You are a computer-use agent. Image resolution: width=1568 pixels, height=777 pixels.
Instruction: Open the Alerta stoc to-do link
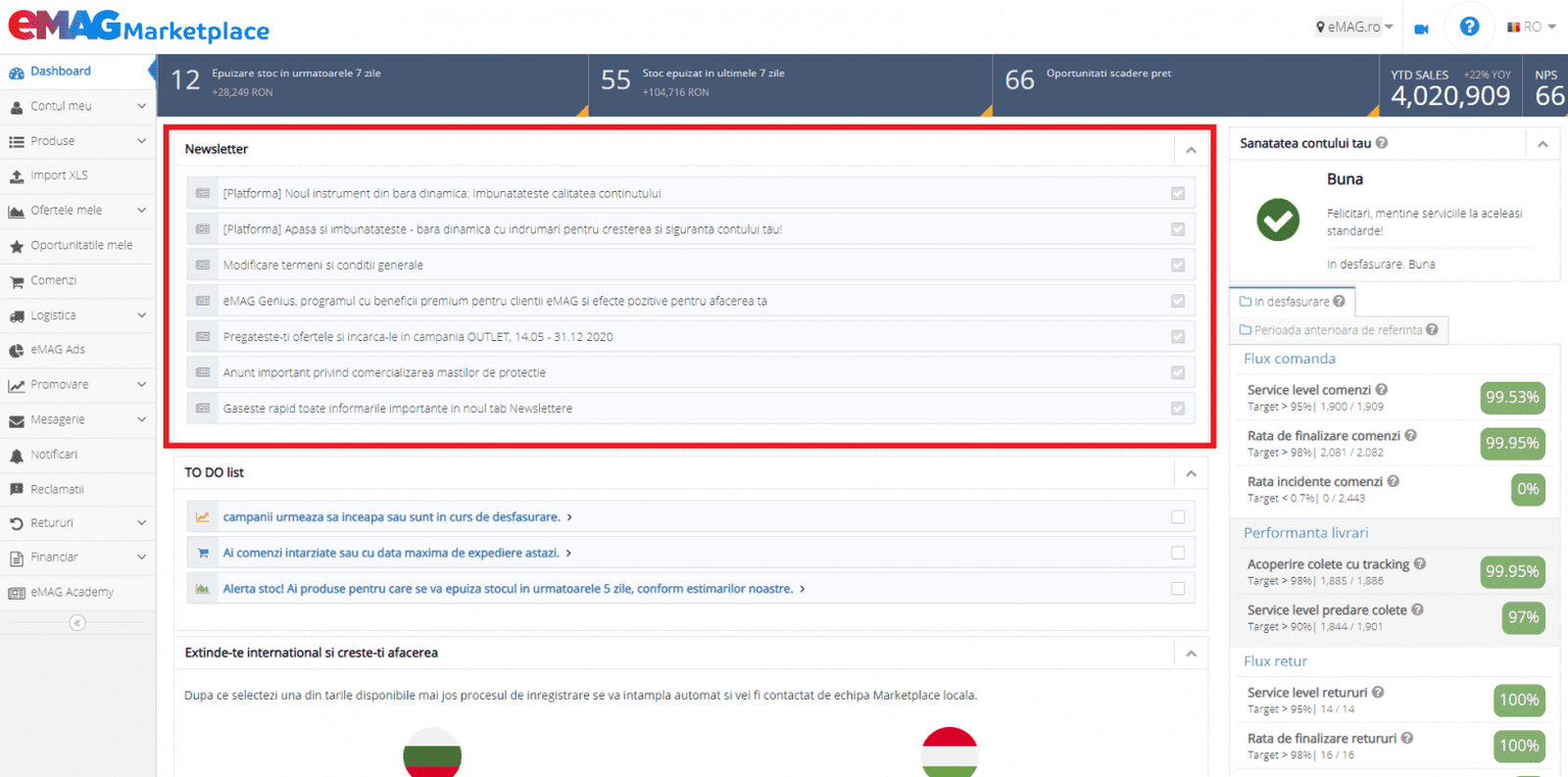pyautogui.click(x=508, y=589)
